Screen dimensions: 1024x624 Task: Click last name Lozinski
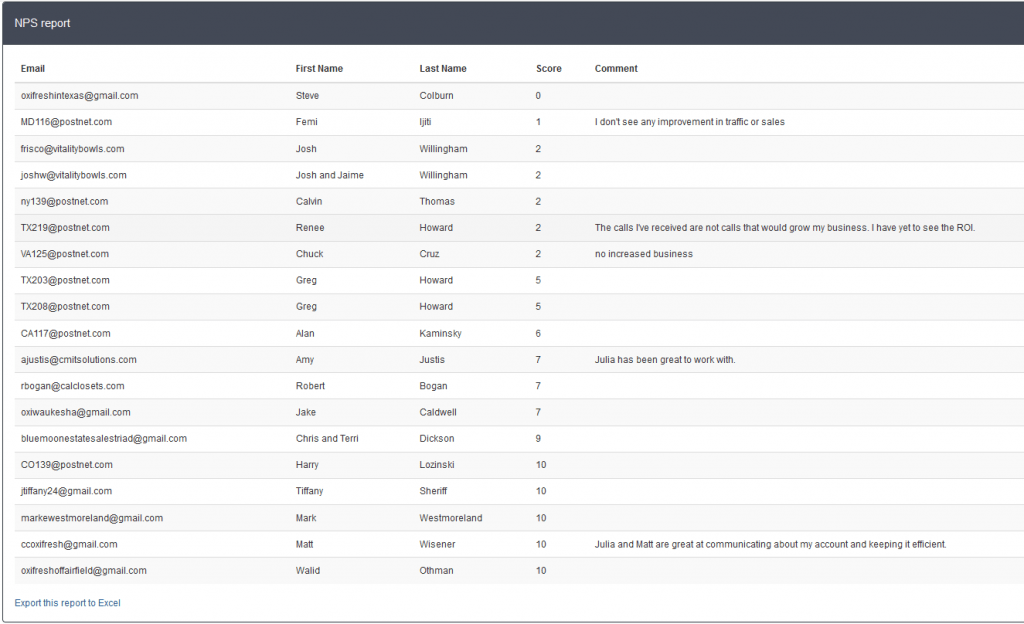[x=436, y=465]
